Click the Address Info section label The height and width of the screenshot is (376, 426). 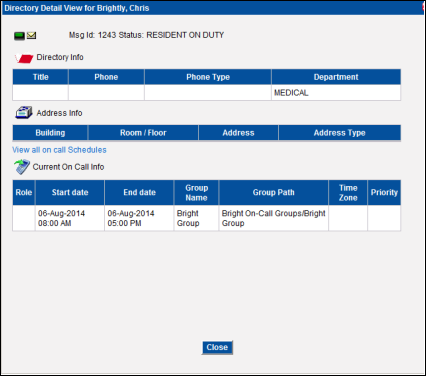coord(59,113)
